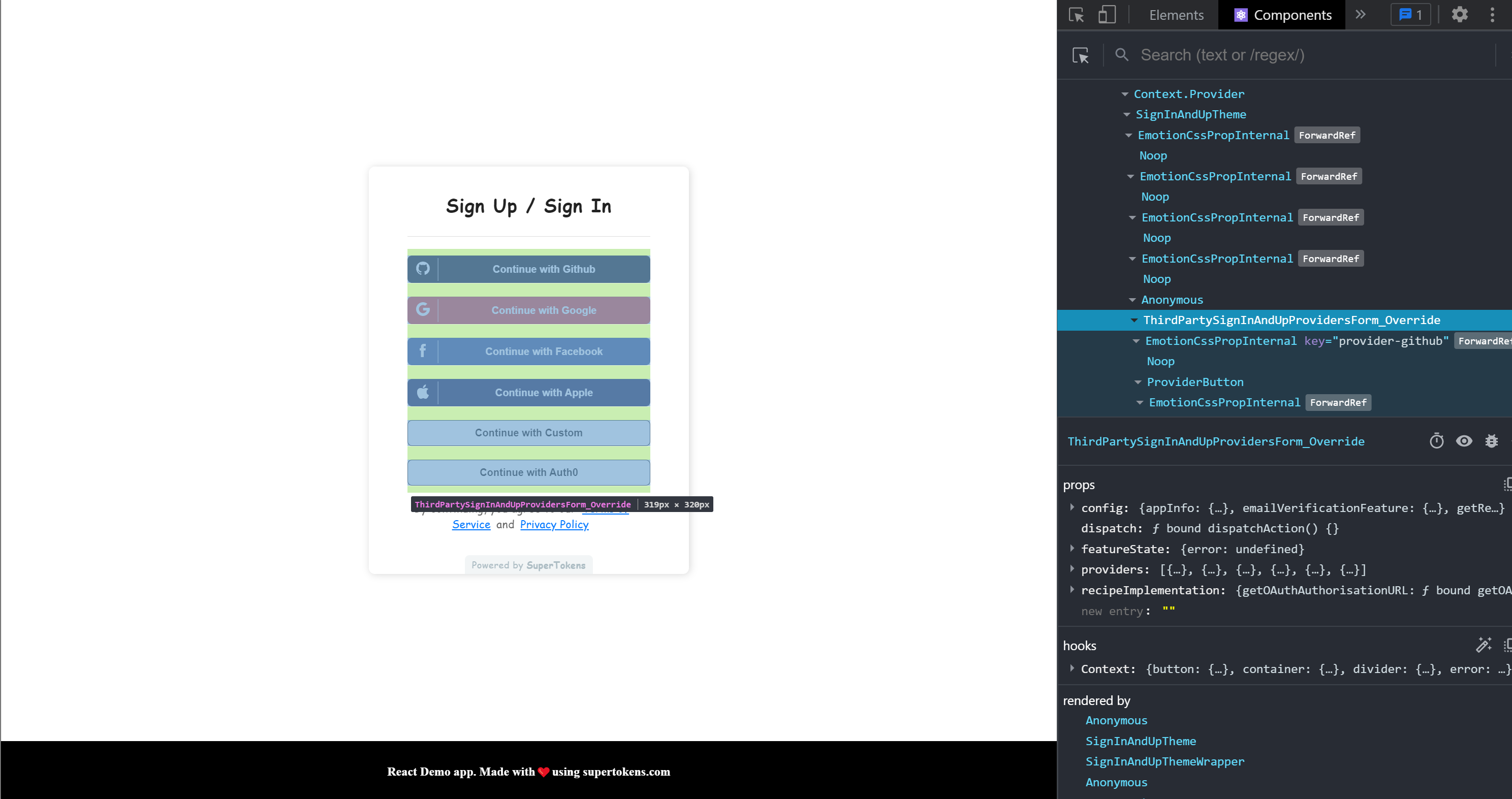The height and width of the screenshot is (799, 1512).
Task: Click the search icon in Components panel
Action: [1121, 55]
